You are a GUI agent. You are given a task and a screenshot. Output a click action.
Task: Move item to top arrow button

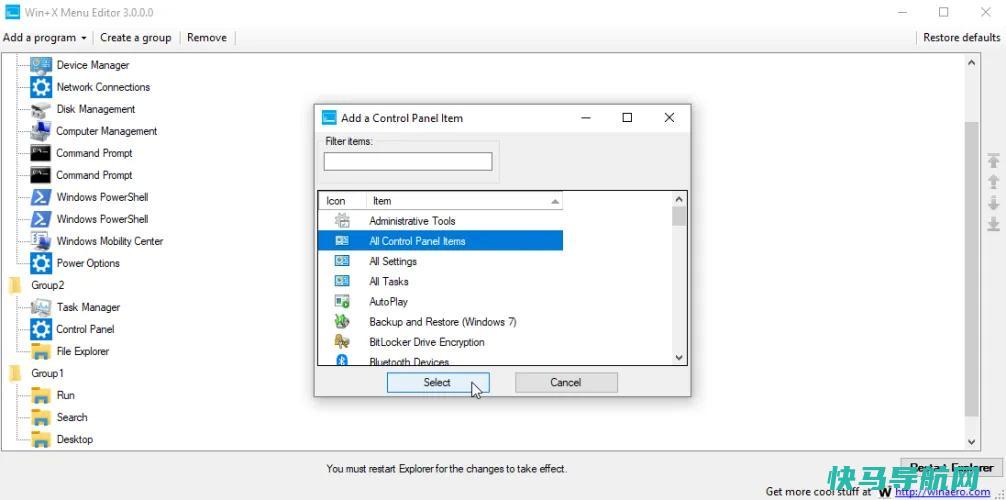(x=993, y=161)
